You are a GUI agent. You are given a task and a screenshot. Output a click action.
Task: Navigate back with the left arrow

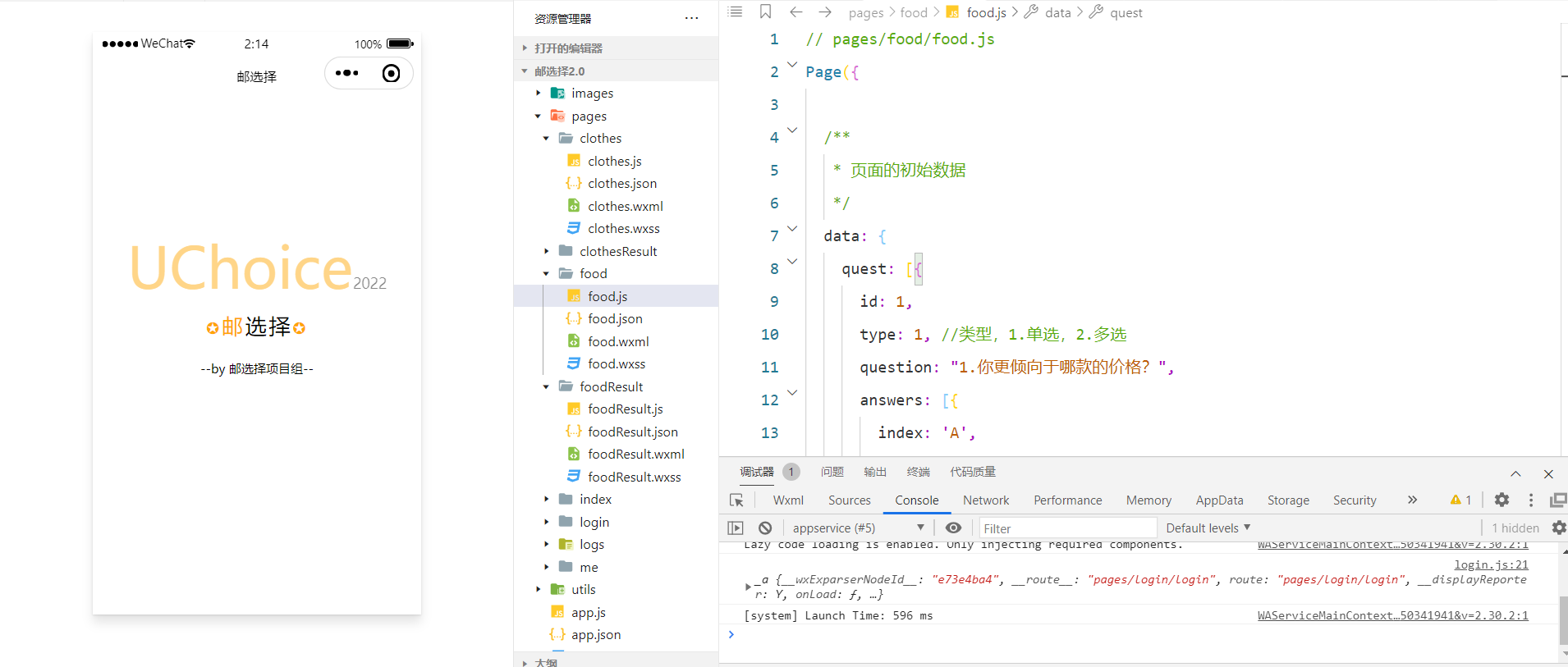pos(795,11)
